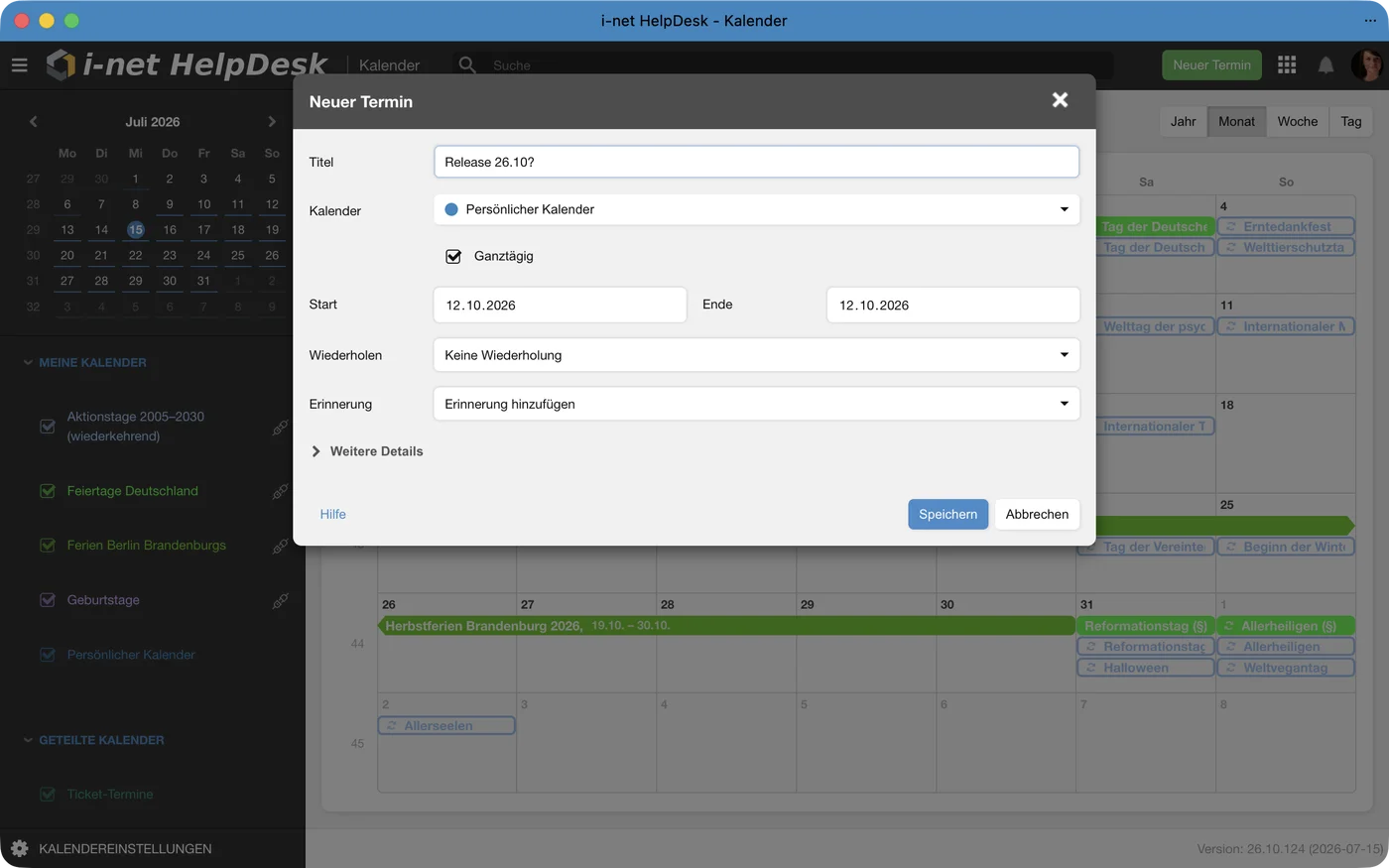Open the window's three-dot menu in title bar
Screen dimensions: 1389x868
pos(1370,20)
